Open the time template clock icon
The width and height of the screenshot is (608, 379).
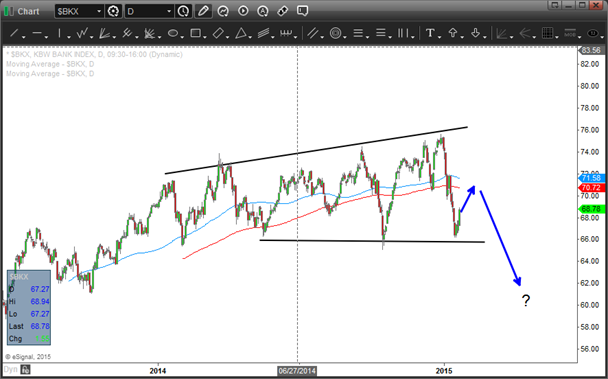pos(183,11)
